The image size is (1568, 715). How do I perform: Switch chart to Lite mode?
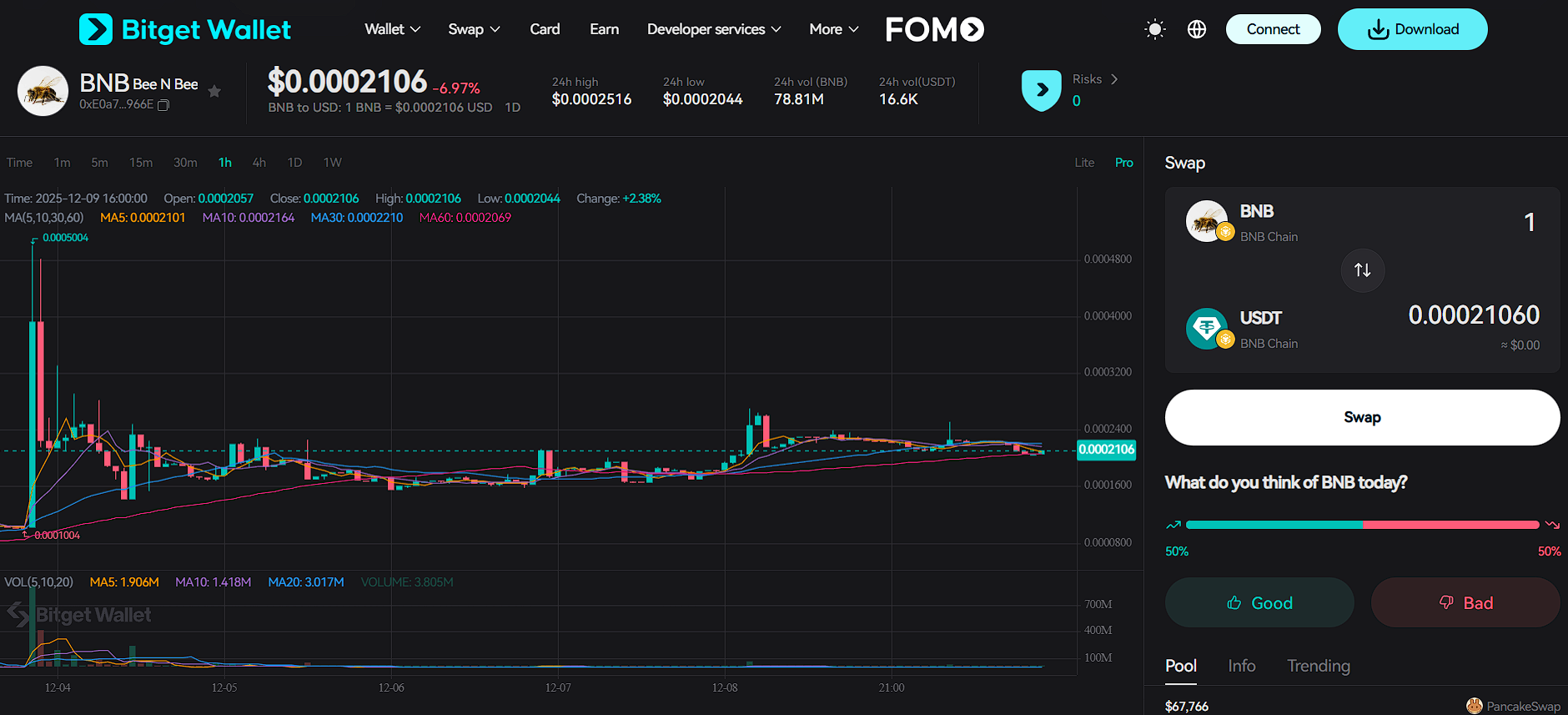pyautogui.click(x=1084, y=163)
